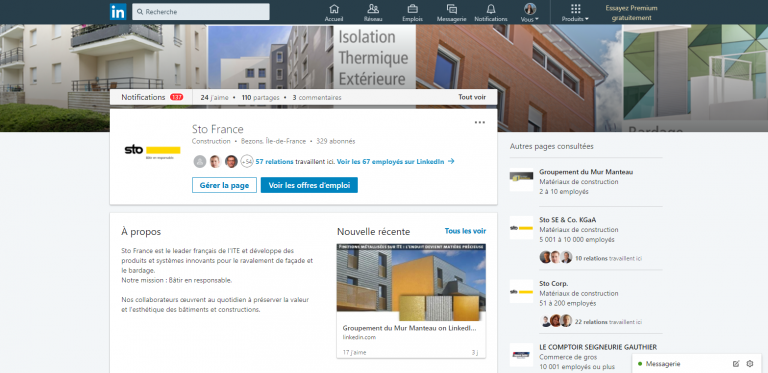Screen dimensions: 768x373
Task: Click Tous les voir next to Nouvelle récente
Action: pyautogui.click(x=465, y=231)
